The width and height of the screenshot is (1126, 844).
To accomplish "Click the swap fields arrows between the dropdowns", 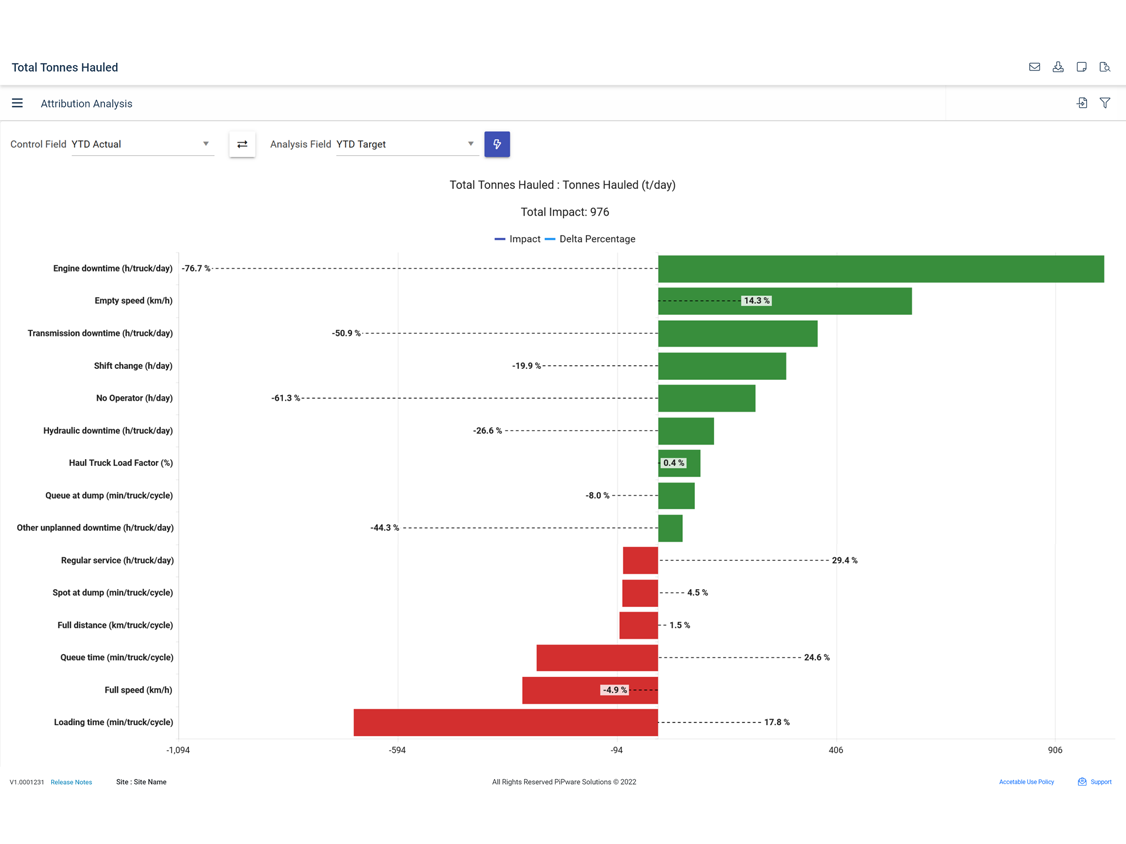I will [241, 144].
